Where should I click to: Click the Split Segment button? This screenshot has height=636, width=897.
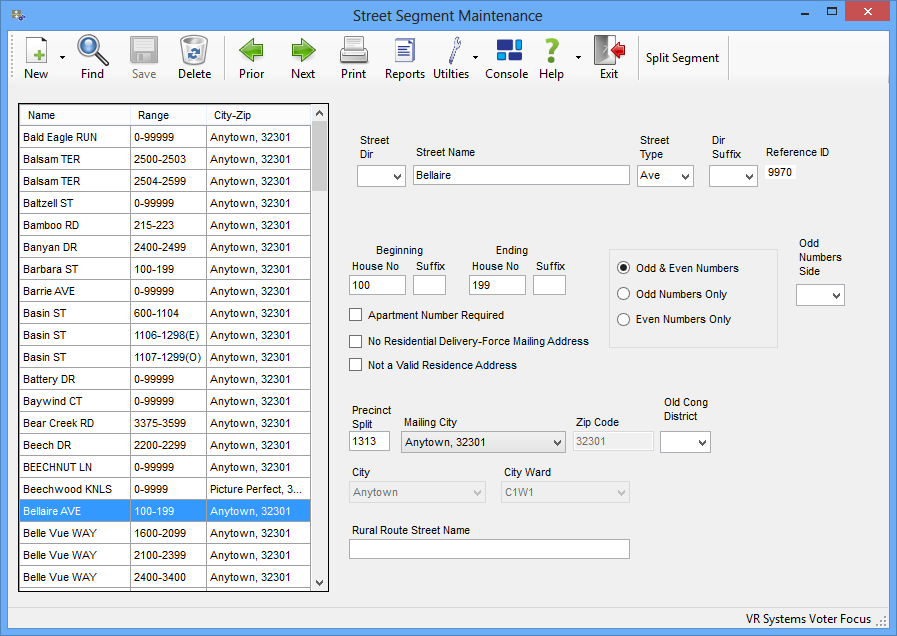(682, 58)
